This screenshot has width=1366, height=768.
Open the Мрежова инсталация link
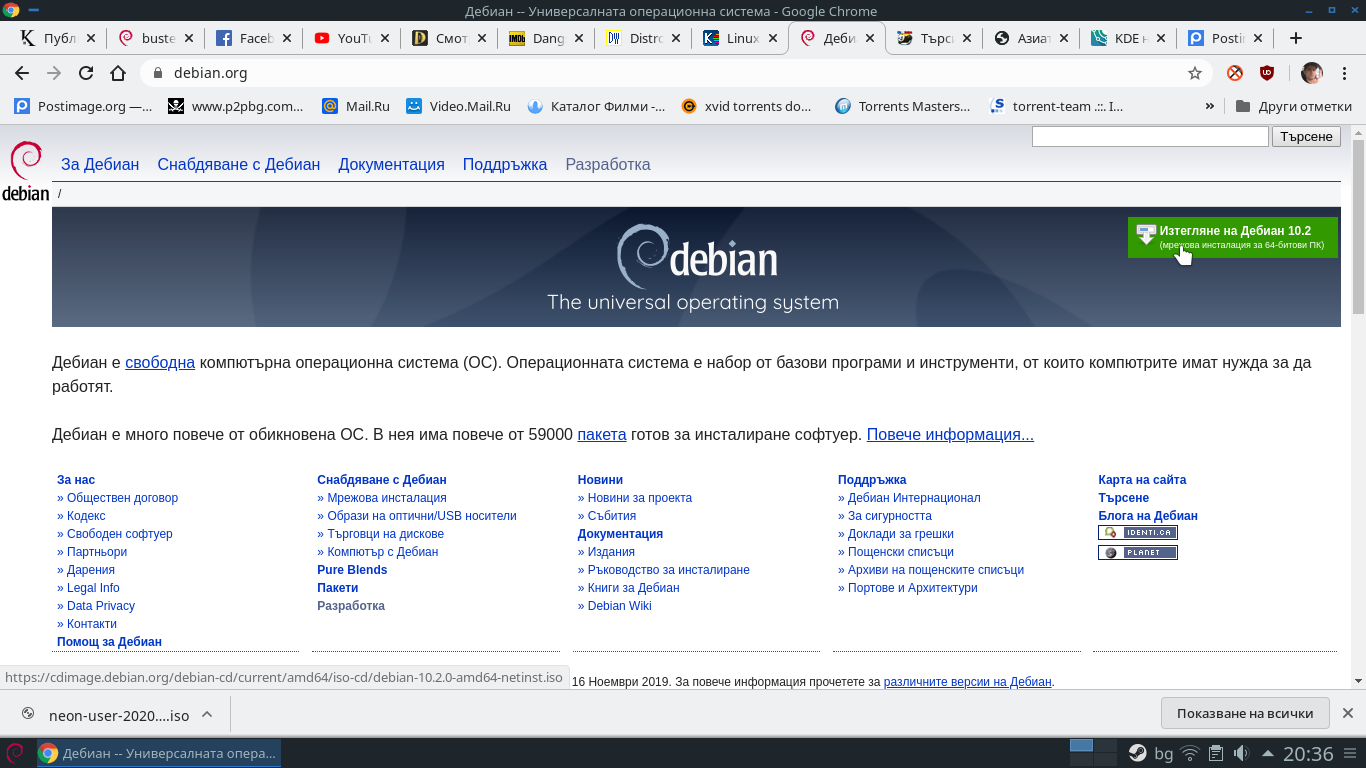(387, 498)
